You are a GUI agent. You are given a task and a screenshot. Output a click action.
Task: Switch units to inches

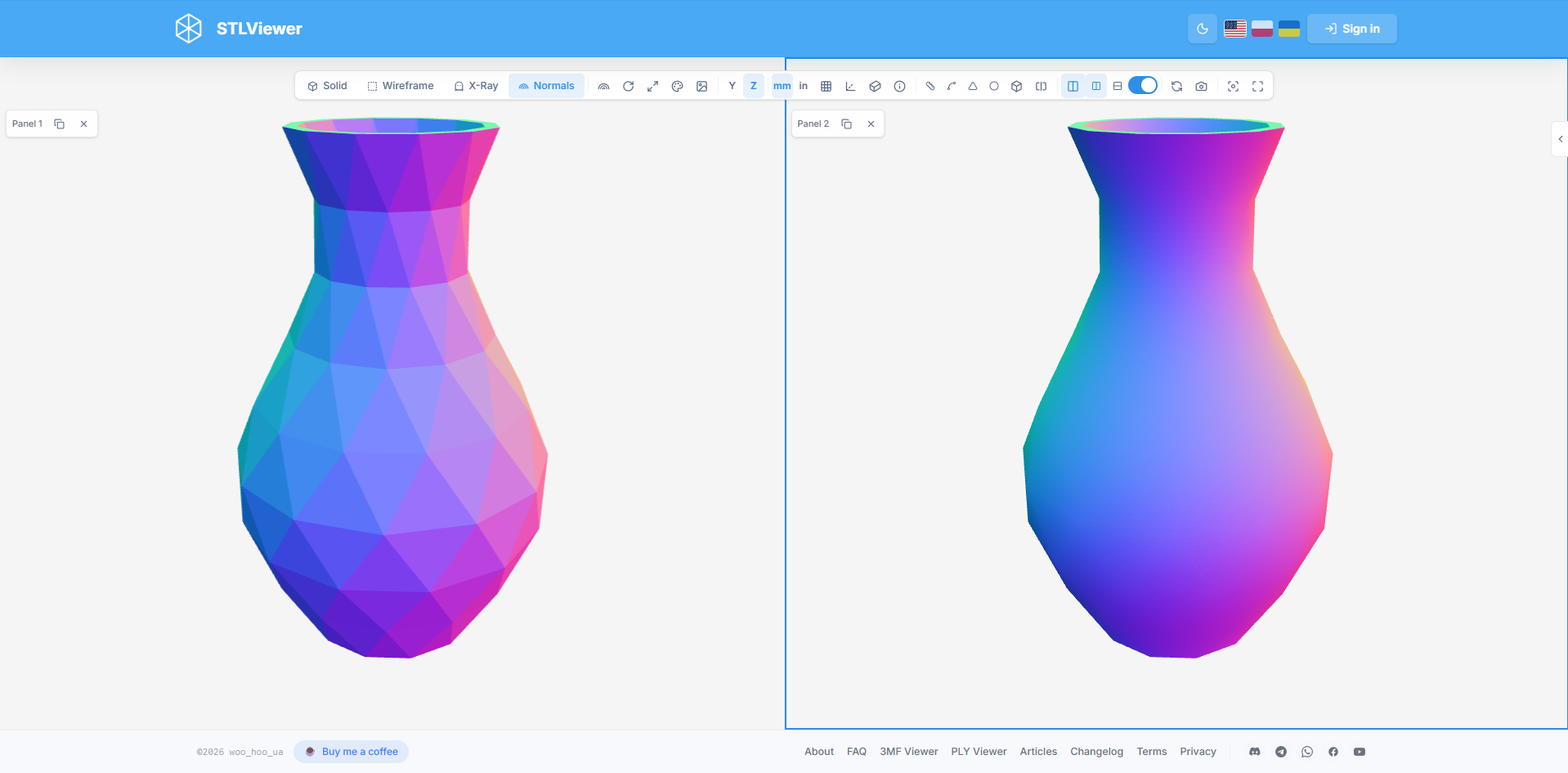click(x=804, y=86)
